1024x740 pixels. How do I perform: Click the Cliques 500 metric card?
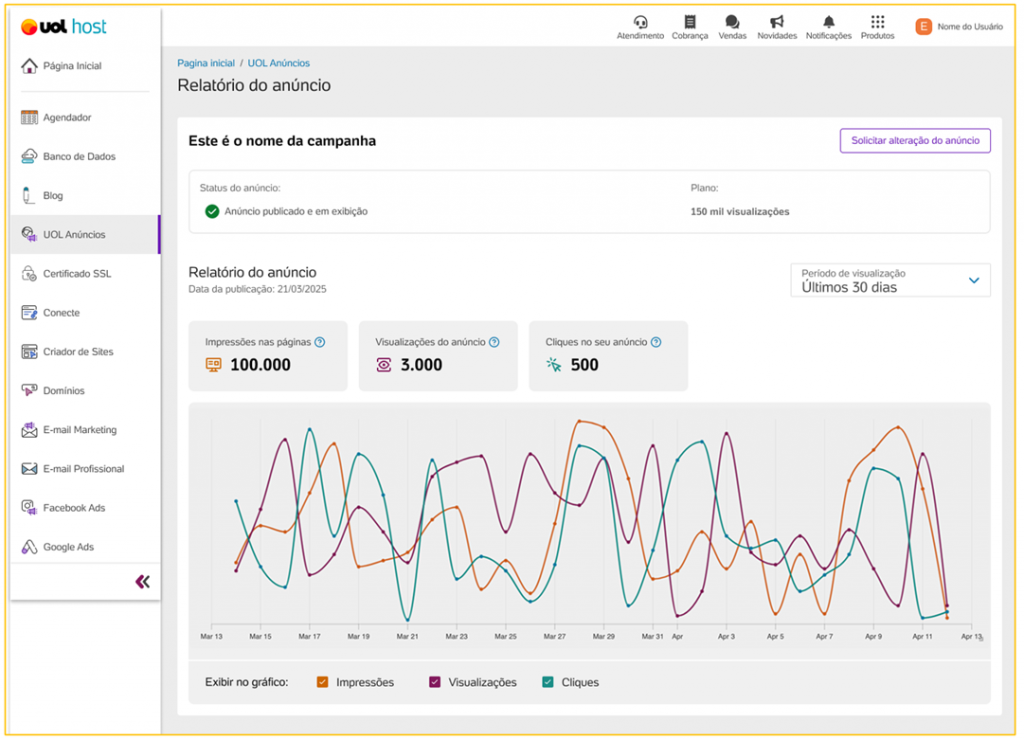(608, 356)
